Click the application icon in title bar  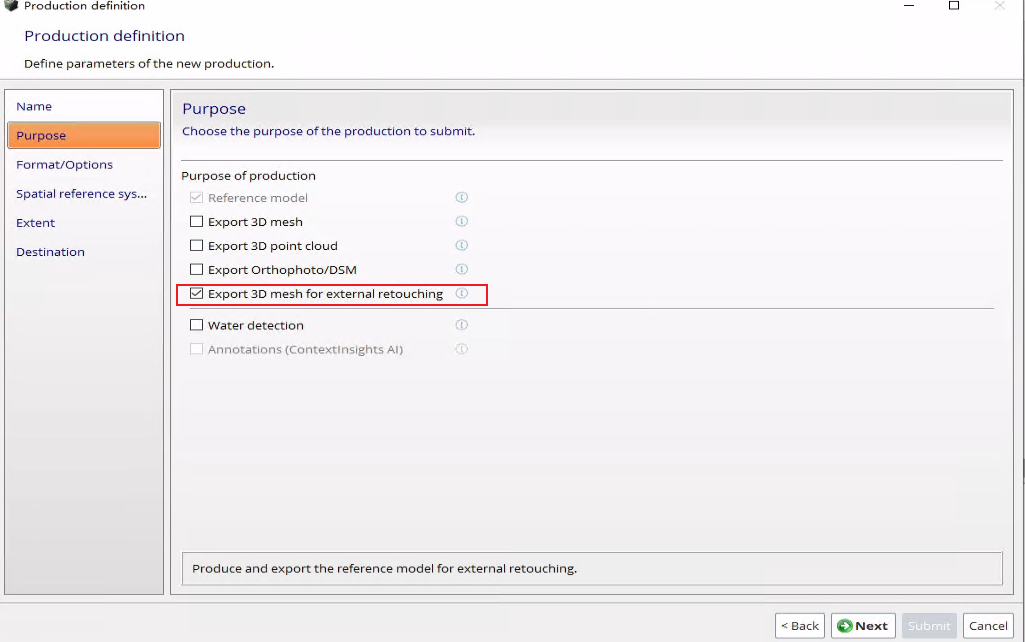(x=11, y=6)
